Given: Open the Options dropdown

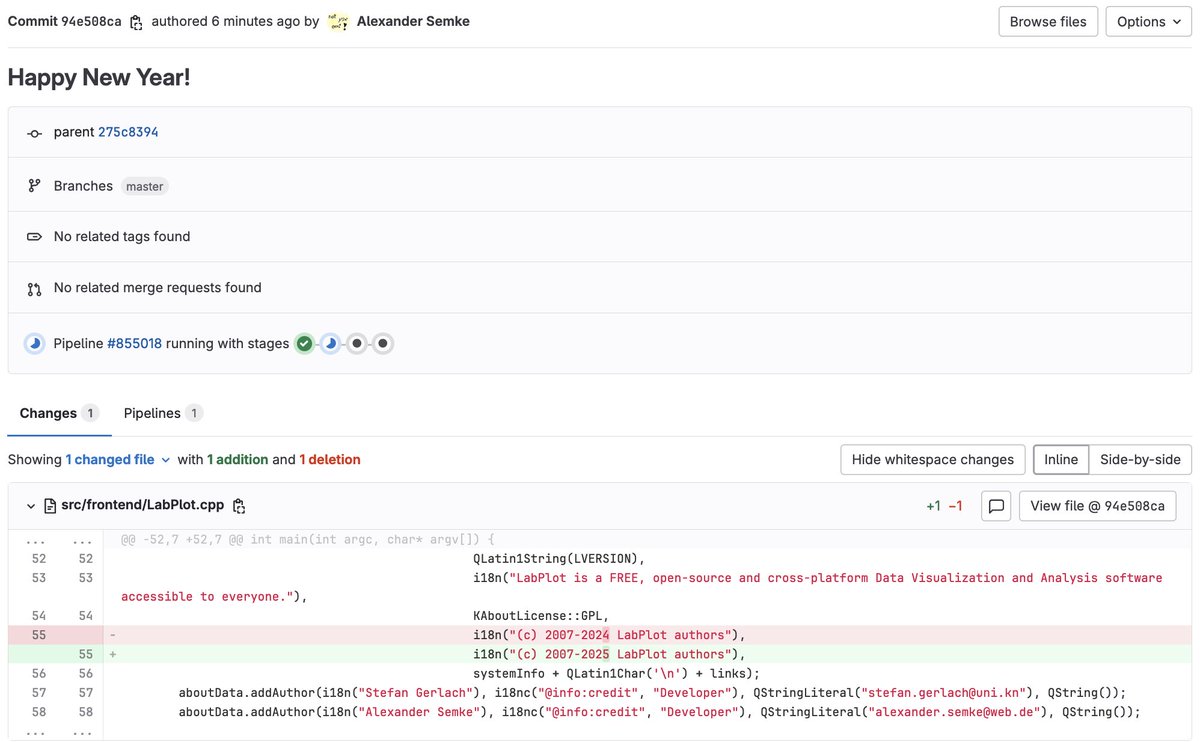Looking at the screenshot, I should (1148, 22).
